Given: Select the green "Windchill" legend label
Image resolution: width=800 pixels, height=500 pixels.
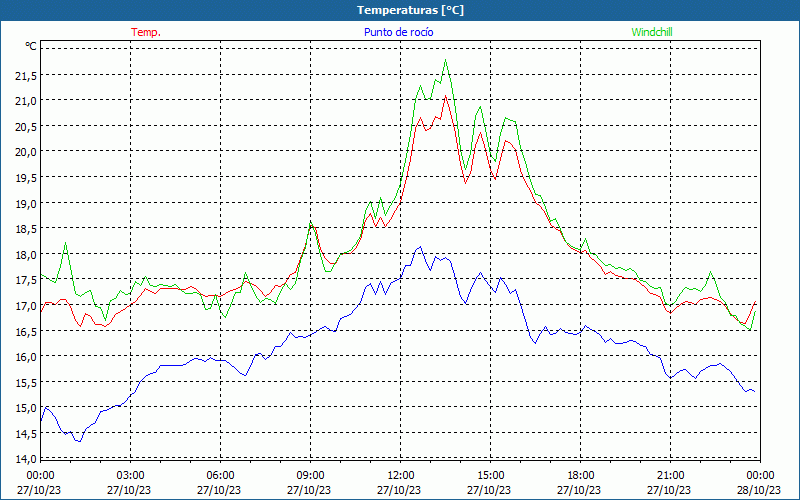Looking at the screenshot, I should pyautogui.click(x=652, y=32).
